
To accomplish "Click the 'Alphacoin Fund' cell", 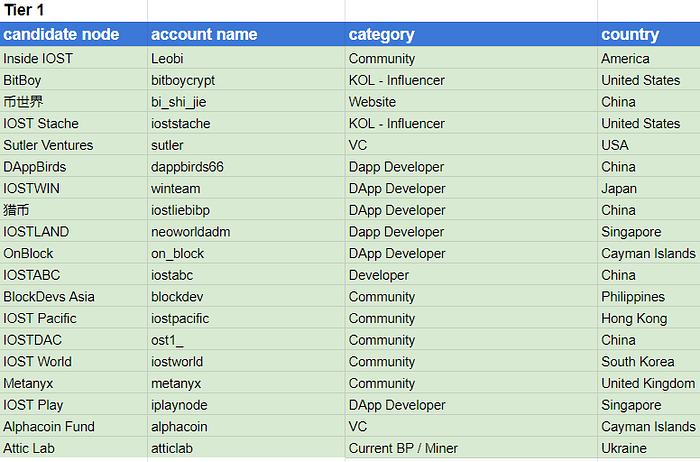I will tap(74, 427).
